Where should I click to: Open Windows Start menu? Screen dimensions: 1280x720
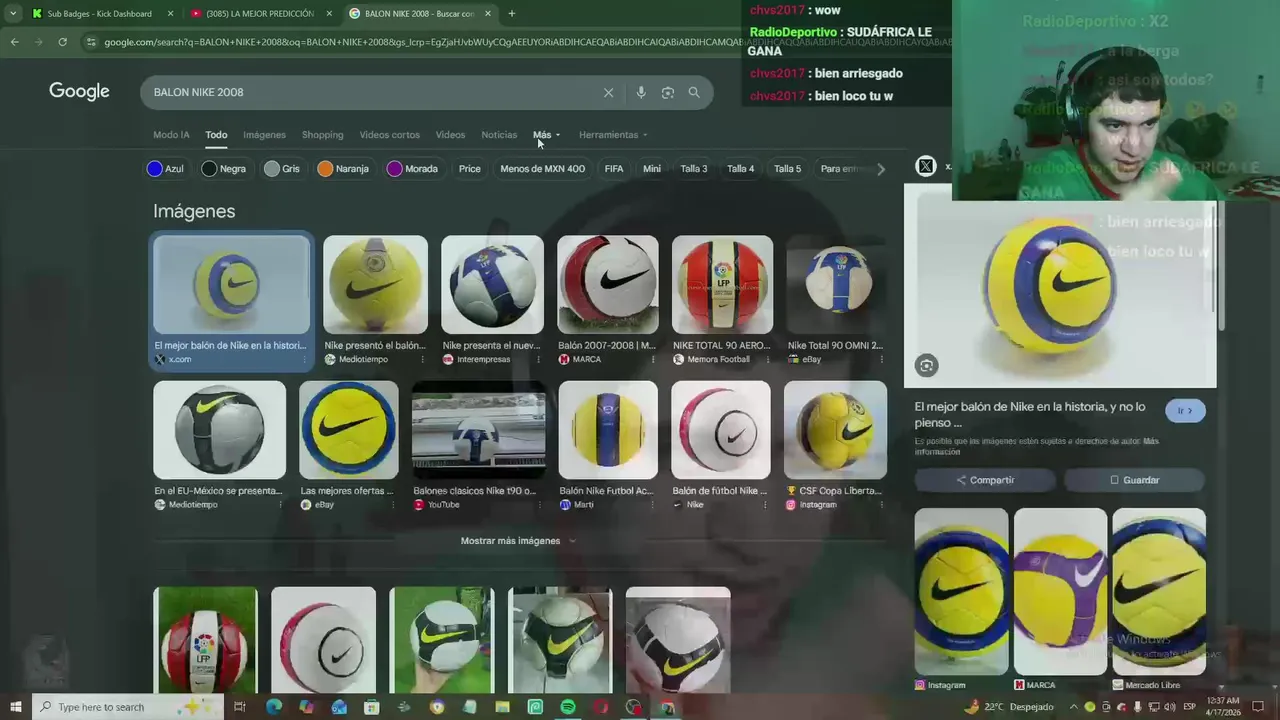click(x=16, y=707)
